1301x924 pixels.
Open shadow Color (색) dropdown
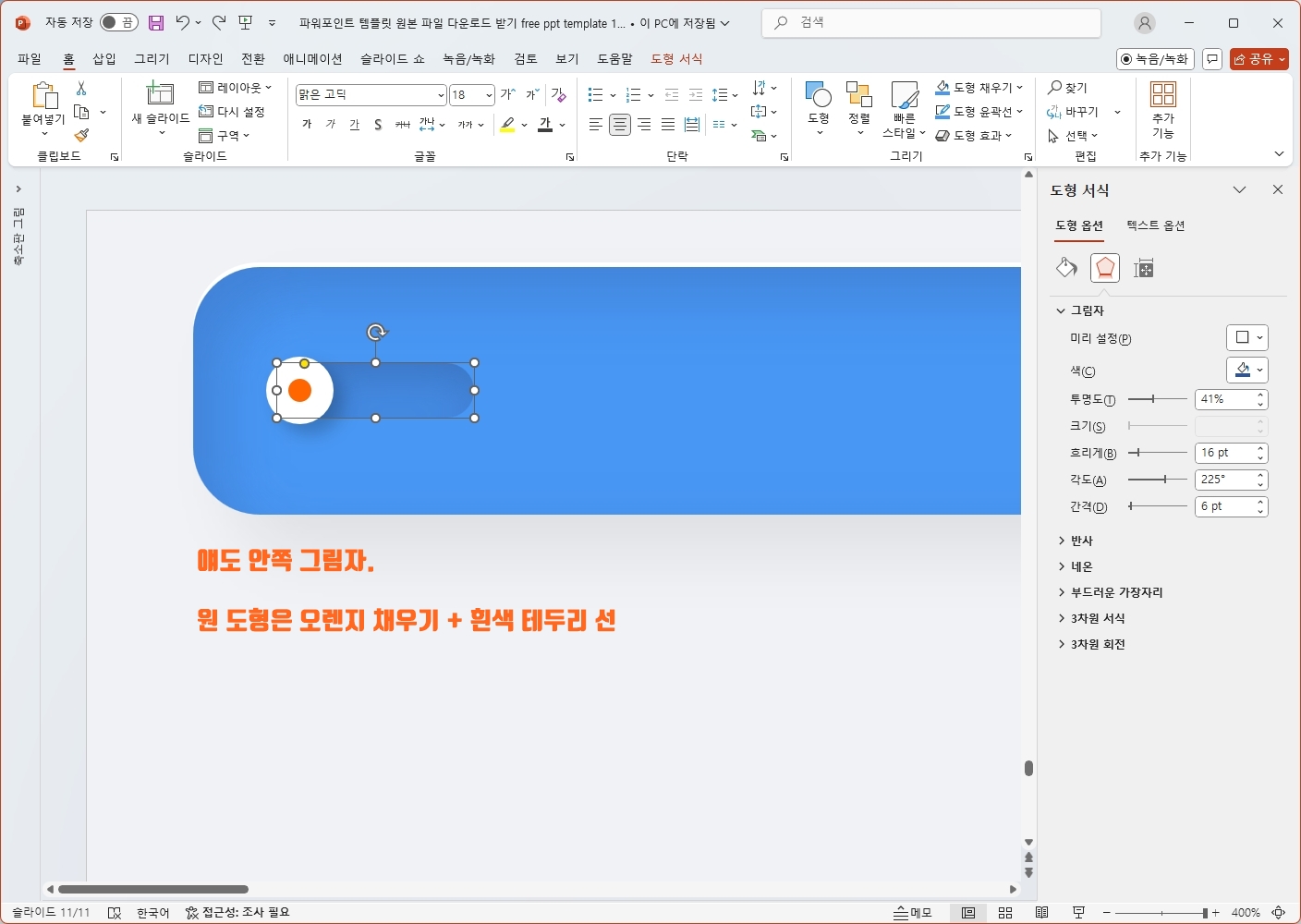(x=1247, y=371)
